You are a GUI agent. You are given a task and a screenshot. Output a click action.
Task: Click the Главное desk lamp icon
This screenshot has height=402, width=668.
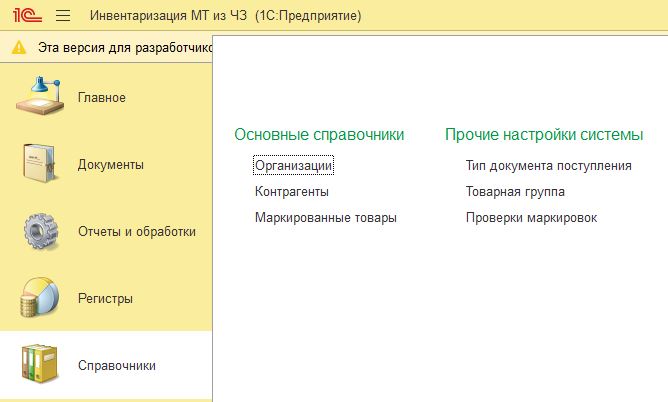click(x=40, y=96)
